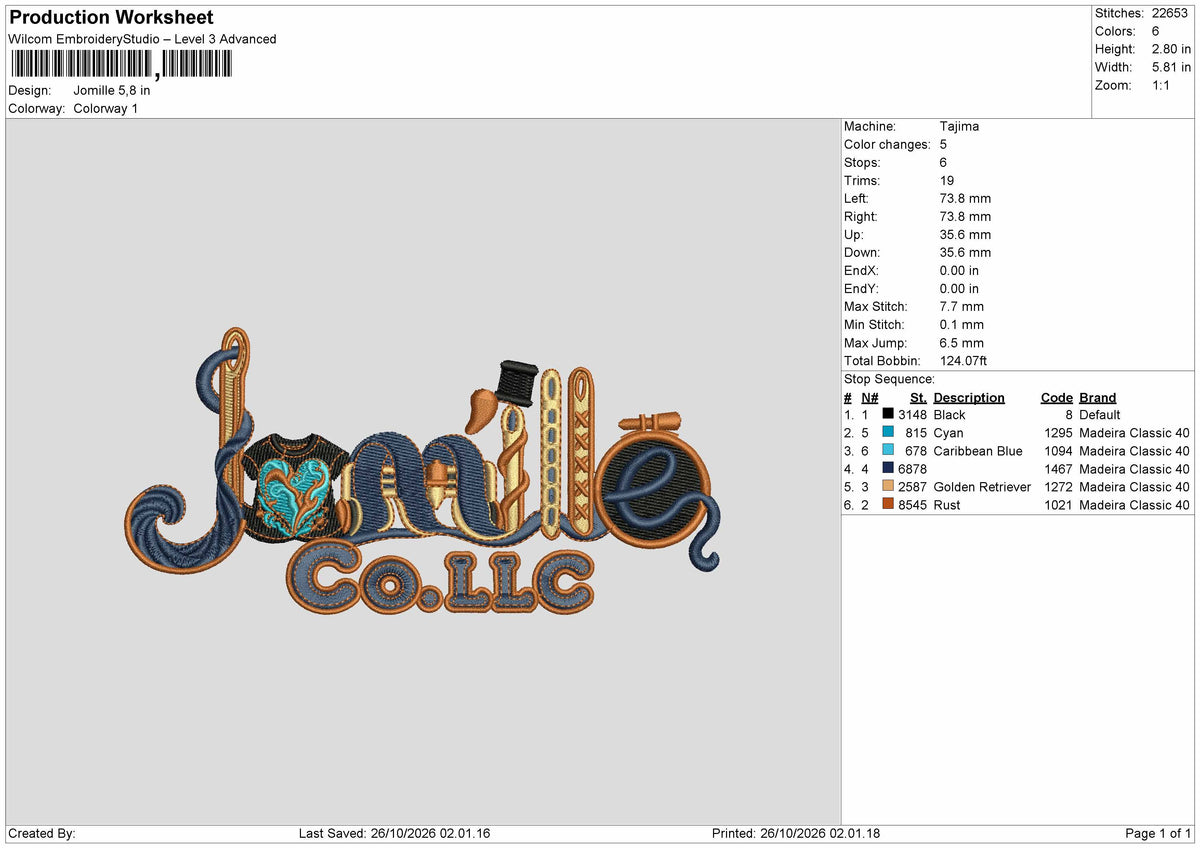1200x848 pixels.
Task: Click the Height value 2.80 in
Action: click(x=1172, y=49)
